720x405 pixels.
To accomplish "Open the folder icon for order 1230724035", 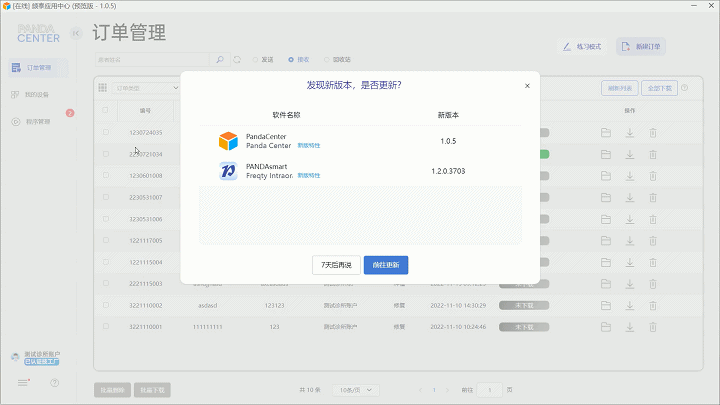I will coord(606,133).
